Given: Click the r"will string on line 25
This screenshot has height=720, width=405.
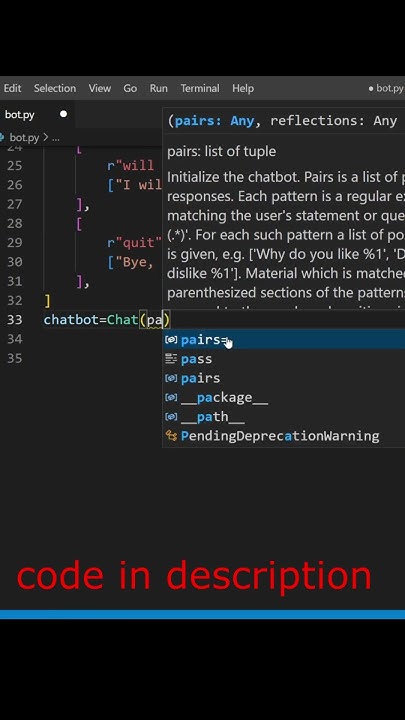Looking at the screenshot, I should [x=130, y=165].
